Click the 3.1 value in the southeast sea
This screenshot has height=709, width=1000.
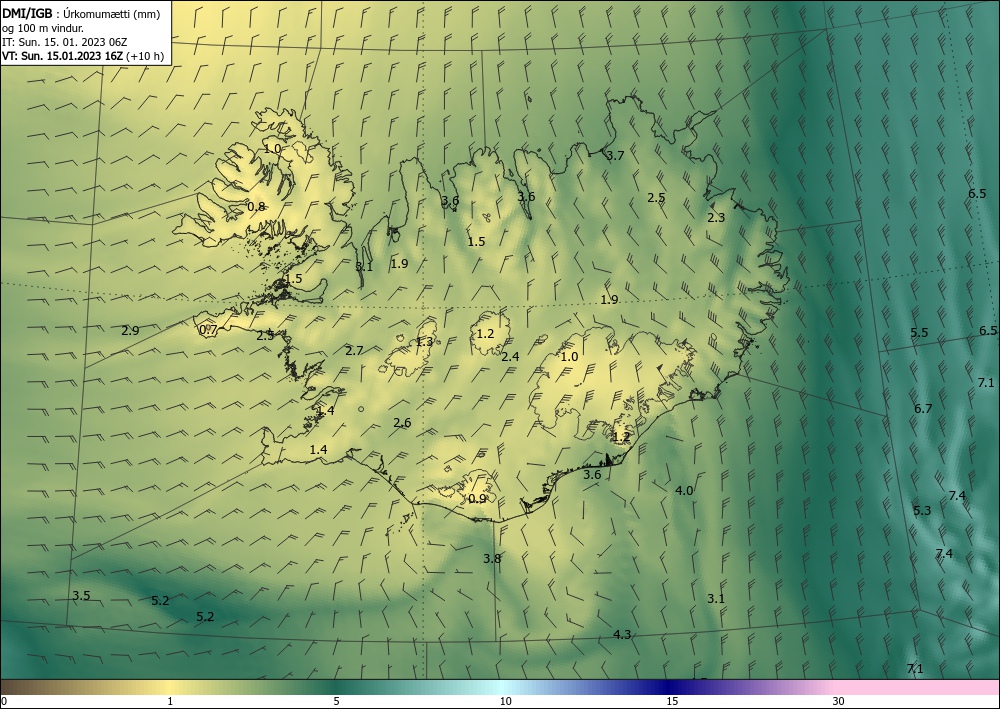[x=716, y=599]
